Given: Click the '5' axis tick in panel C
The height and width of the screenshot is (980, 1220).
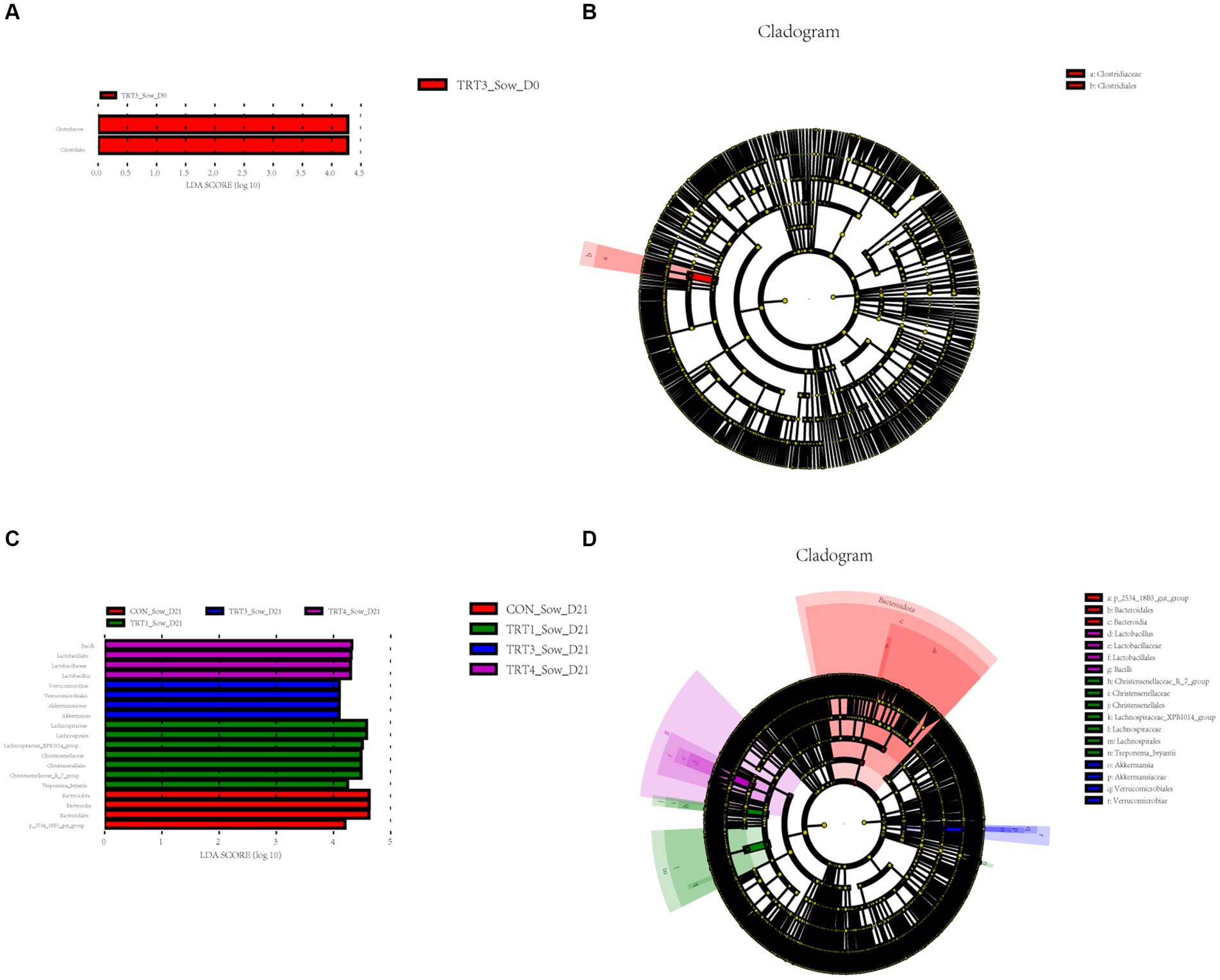Looking at the screenshot, I should coord(390,842).
